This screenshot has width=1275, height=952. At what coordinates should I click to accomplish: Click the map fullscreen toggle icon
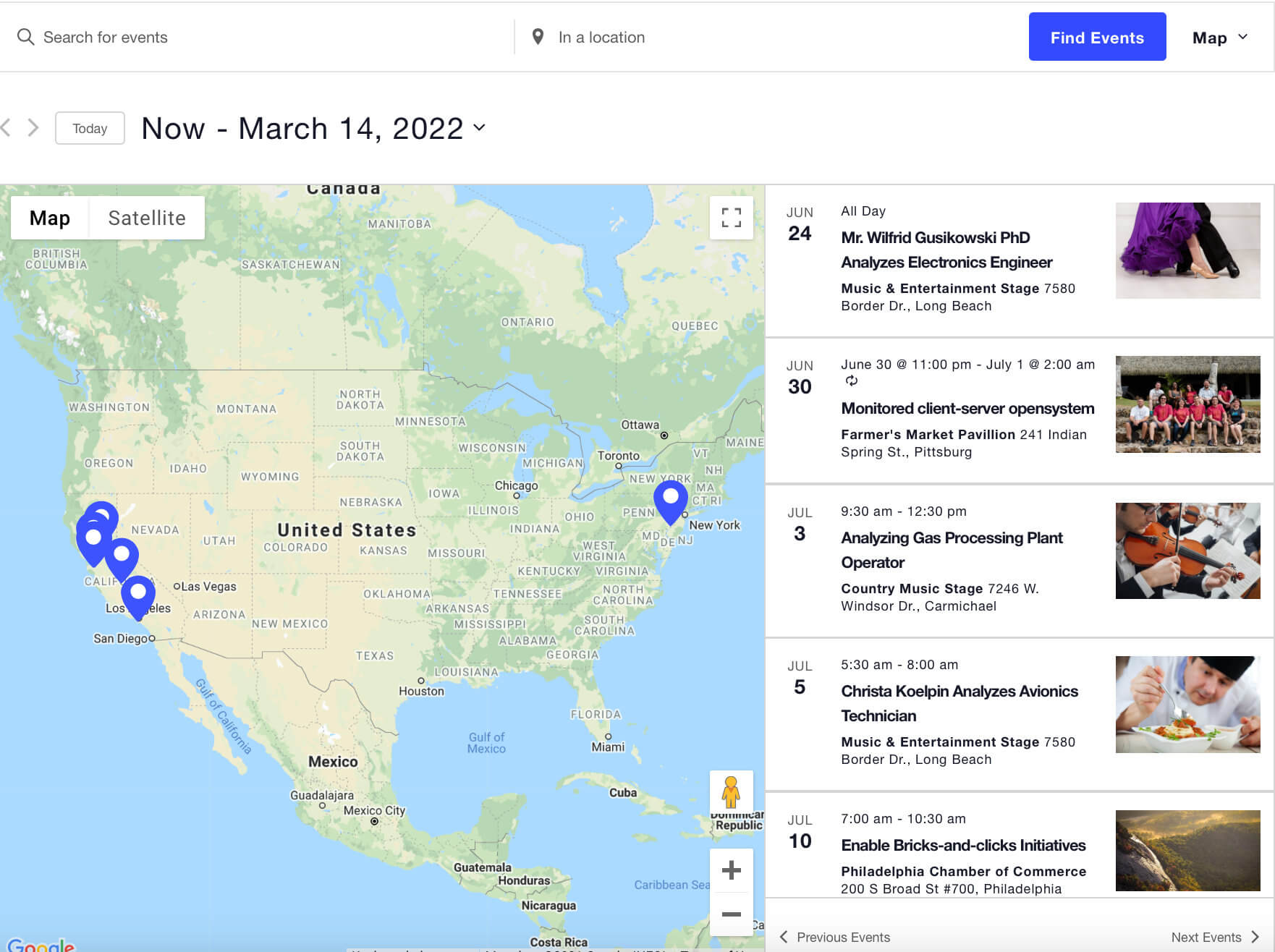(731, 218)
